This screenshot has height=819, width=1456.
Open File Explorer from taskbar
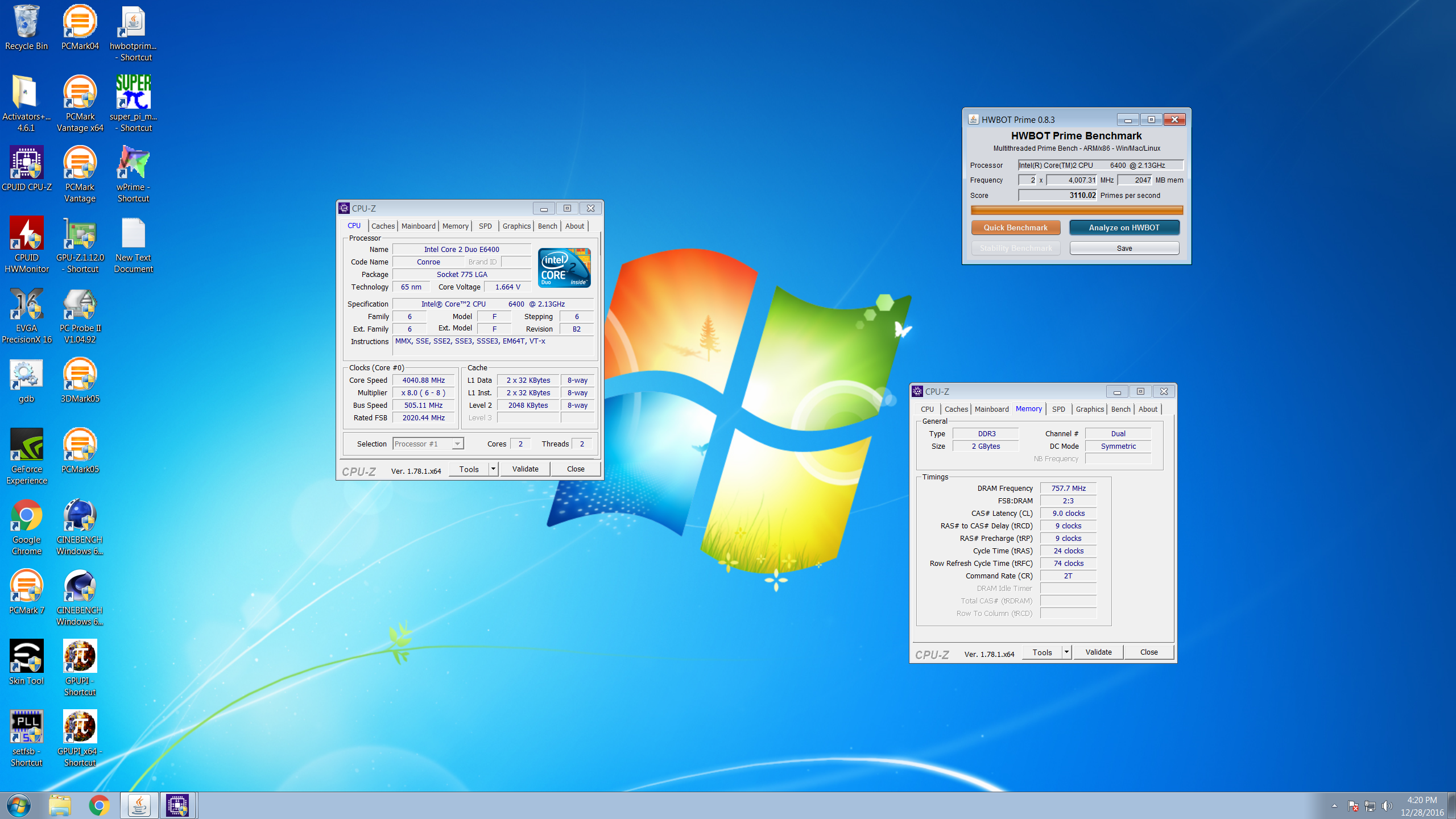pyautogui.click(x=59, y=805)
